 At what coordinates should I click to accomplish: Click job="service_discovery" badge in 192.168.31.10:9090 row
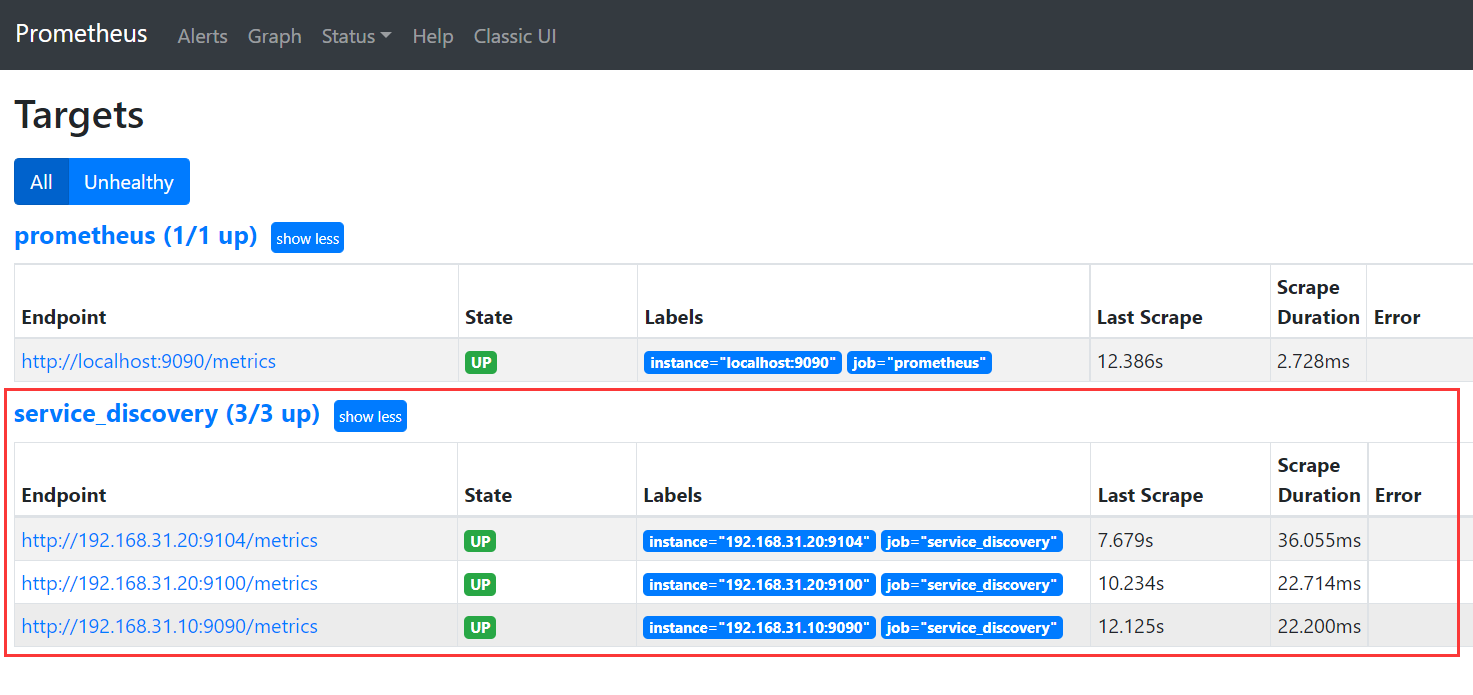pos(972,627)
